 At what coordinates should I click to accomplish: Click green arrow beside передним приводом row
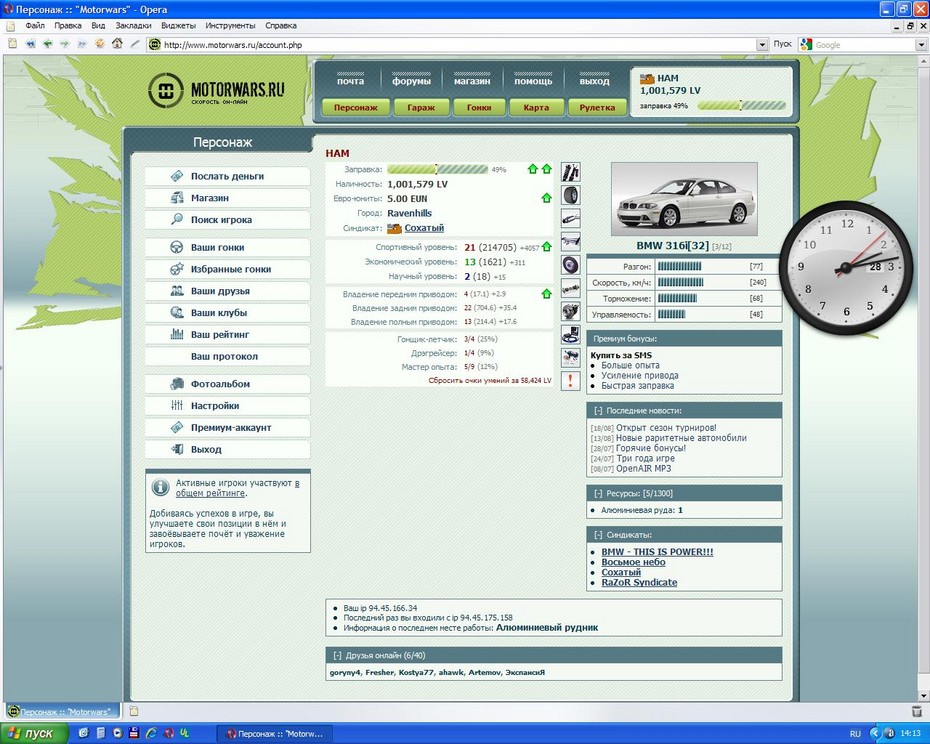tap(546, 294)
